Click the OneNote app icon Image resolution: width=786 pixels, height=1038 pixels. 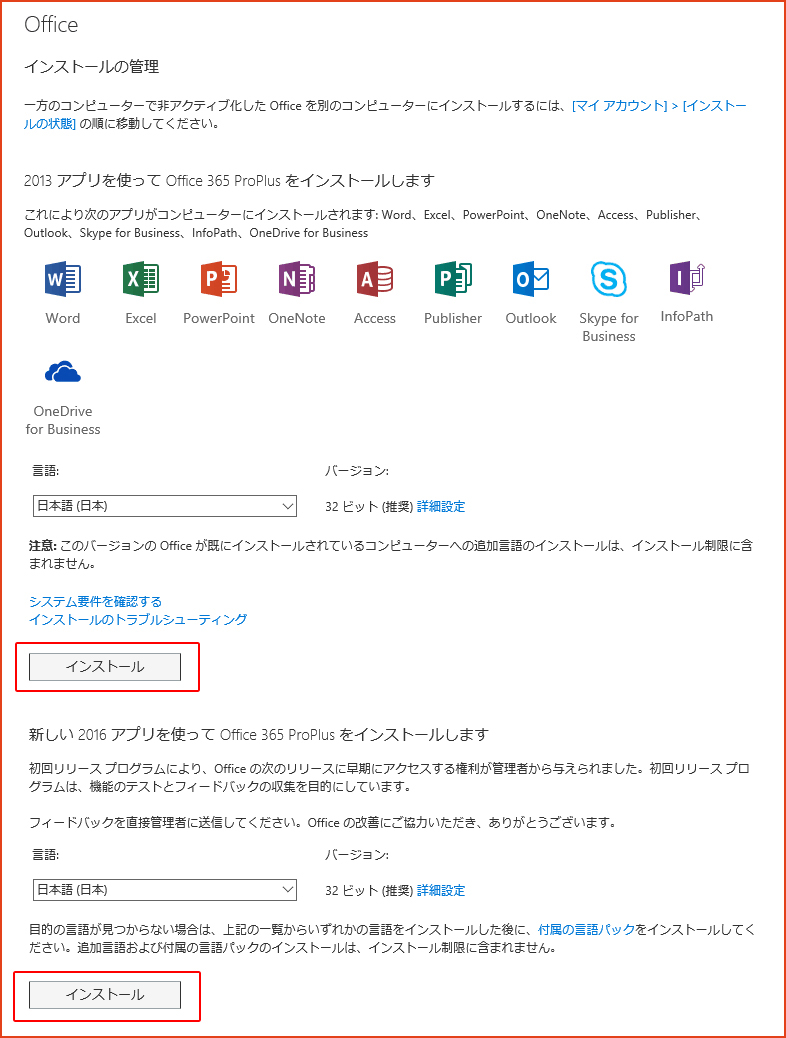pos(297,279)
